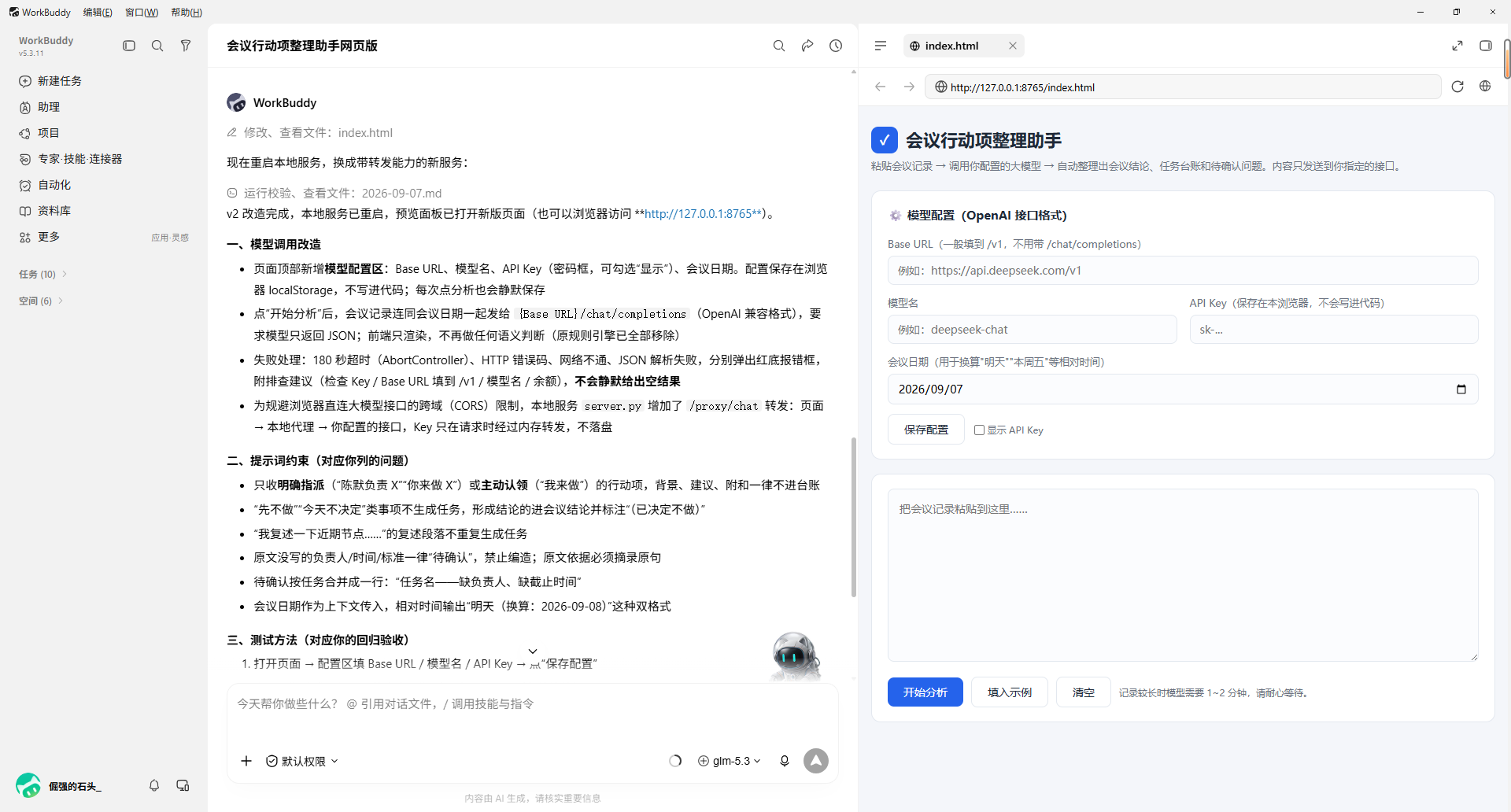
Task: Click the 保存配置 button
Action: (926, 430)
